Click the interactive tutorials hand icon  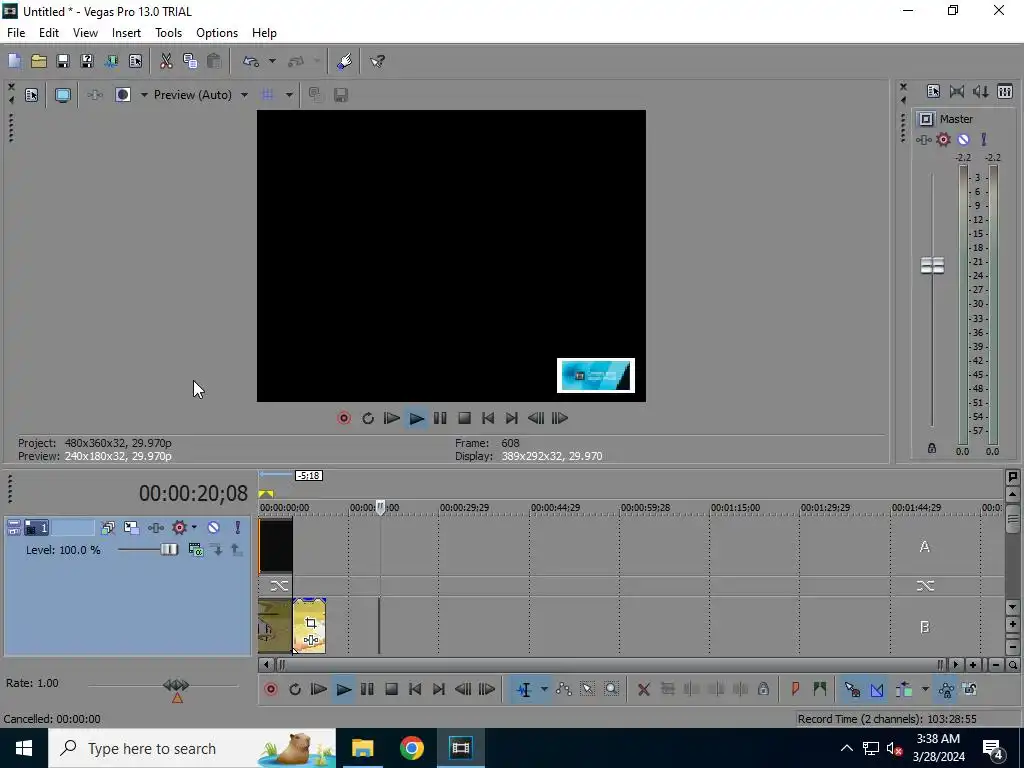(x=345, y=61)
